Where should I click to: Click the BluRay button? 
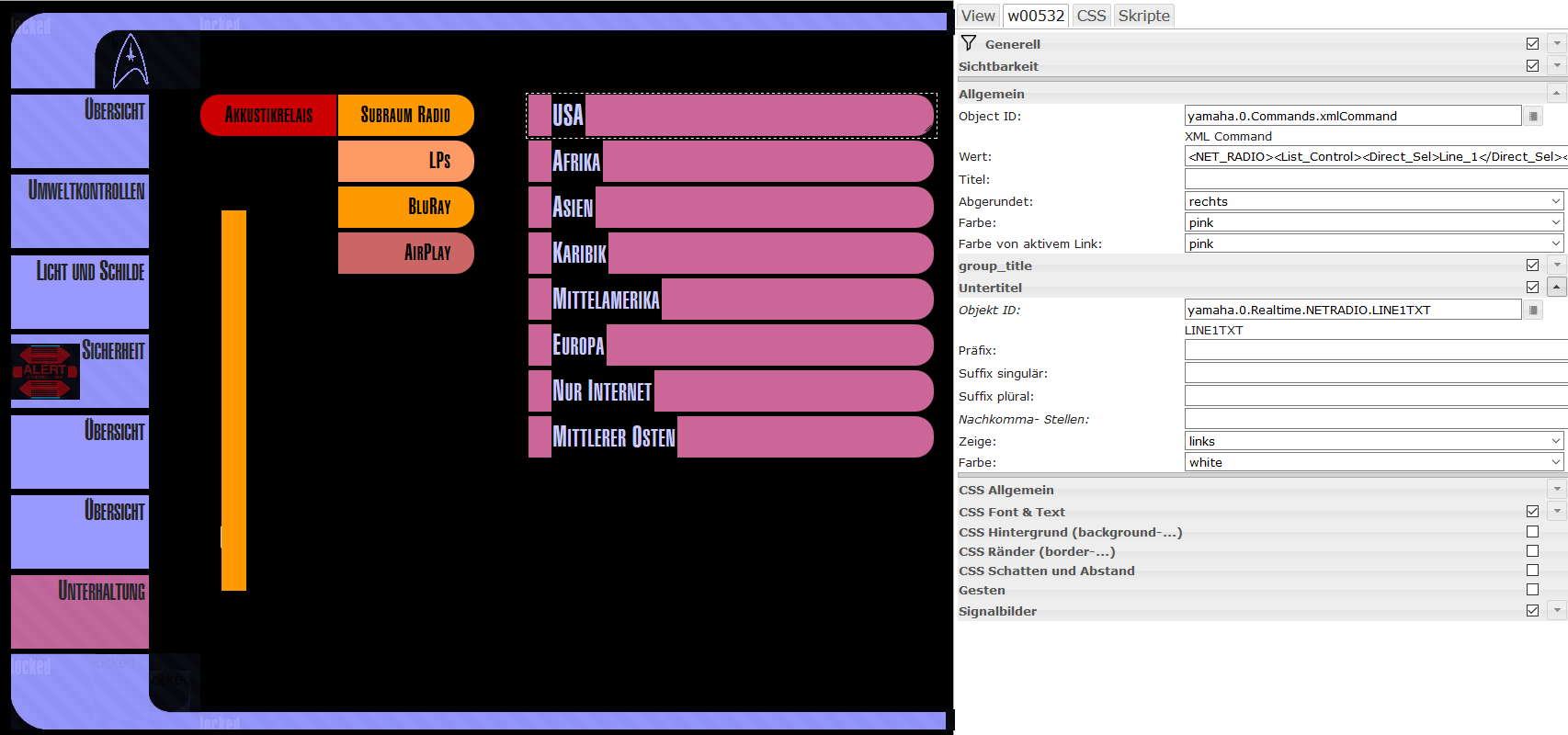pyautogui.click(x=405, y=207)
